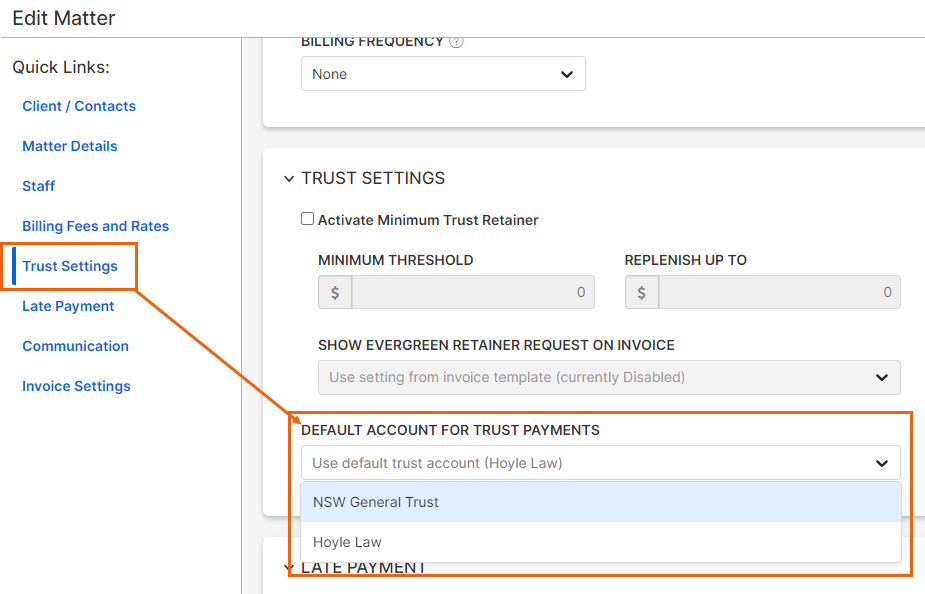Open Billing Fees and Rates link
The image size is (925, 594).
click(x=96, y=227)
